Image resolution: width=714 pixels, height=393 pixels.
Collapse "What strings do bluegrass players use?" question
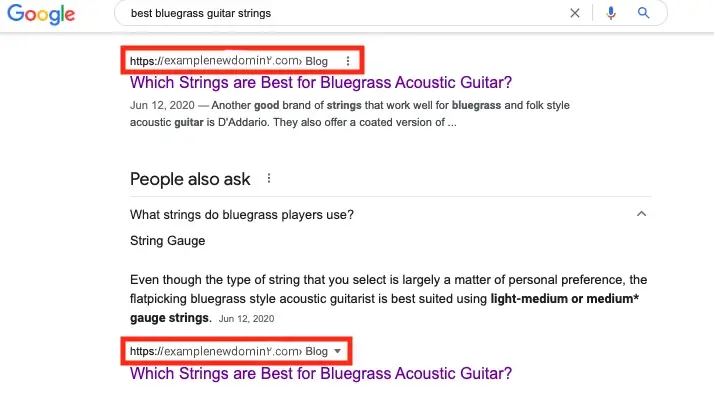242,214
